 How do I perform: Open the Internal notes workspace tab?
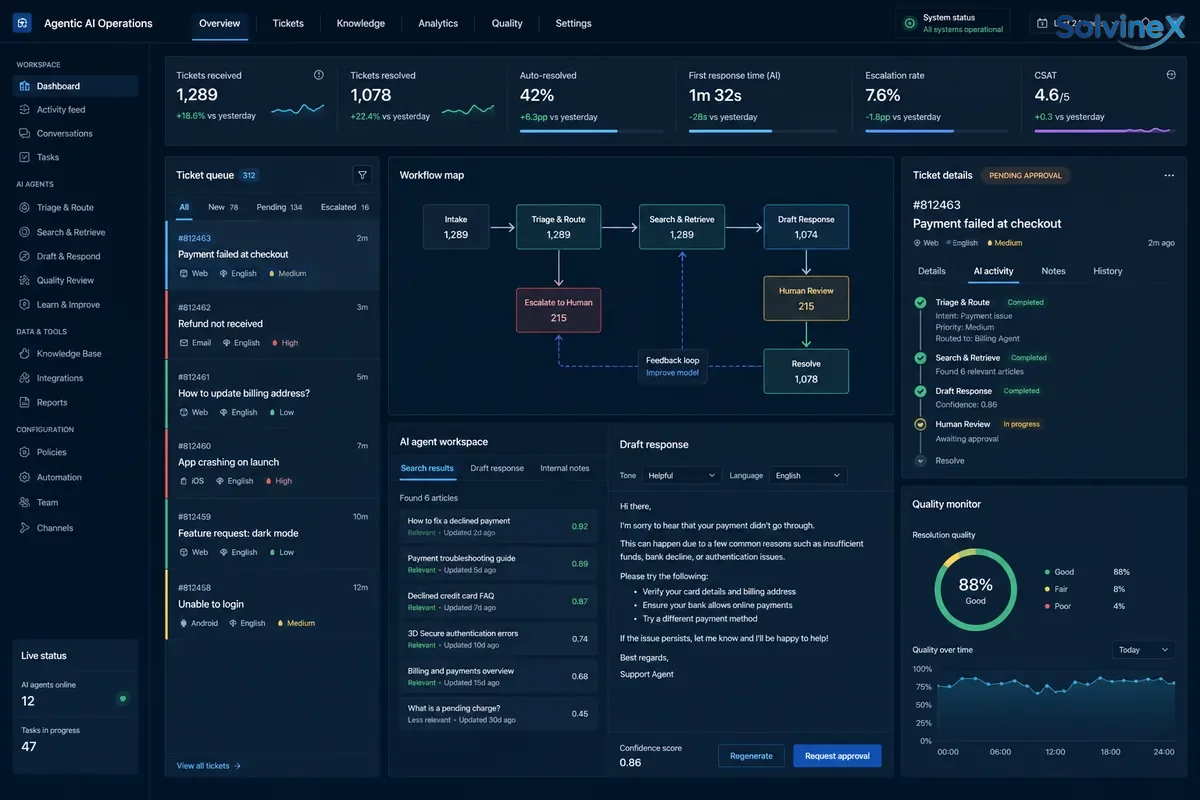(x=565, y=468)
